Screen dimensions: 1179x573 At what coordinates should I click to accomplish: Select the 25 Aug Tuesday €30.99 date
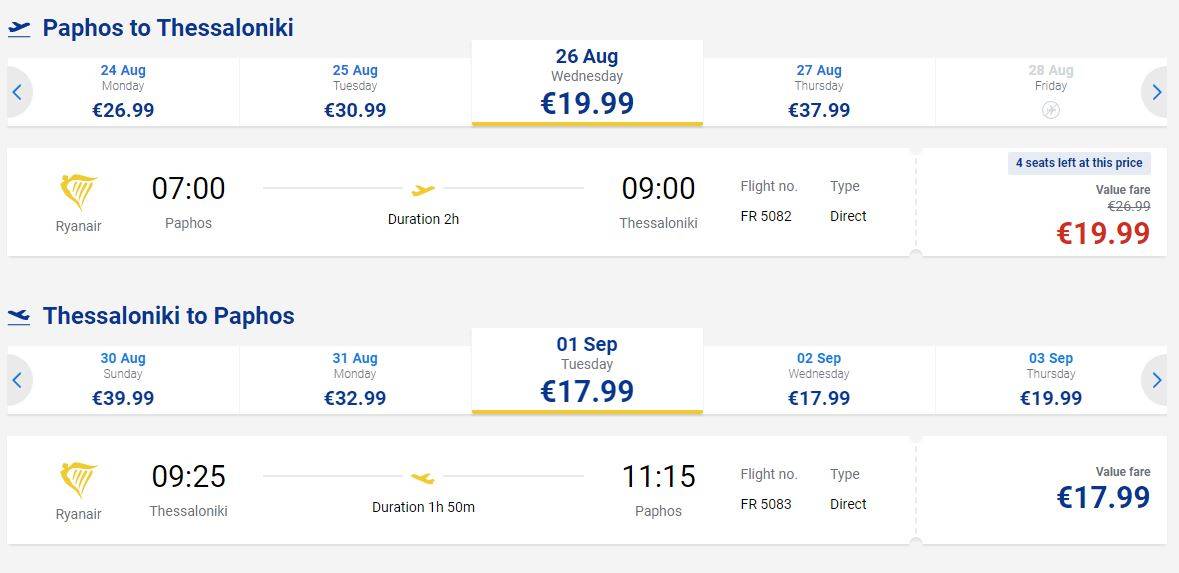click(355, 92)
